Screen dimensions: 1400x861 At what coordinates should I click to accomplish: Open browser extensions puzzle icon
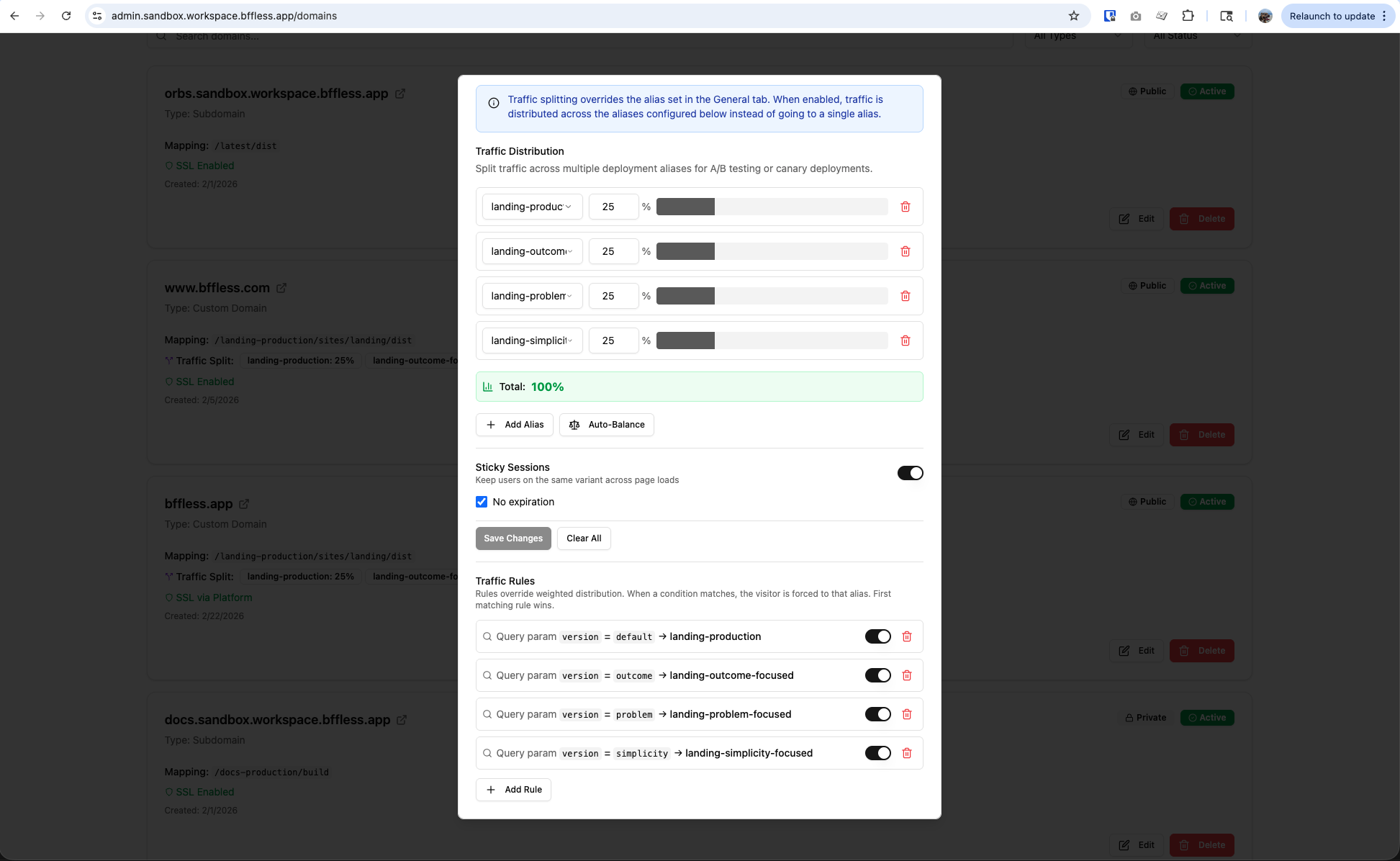(1188, 16)
